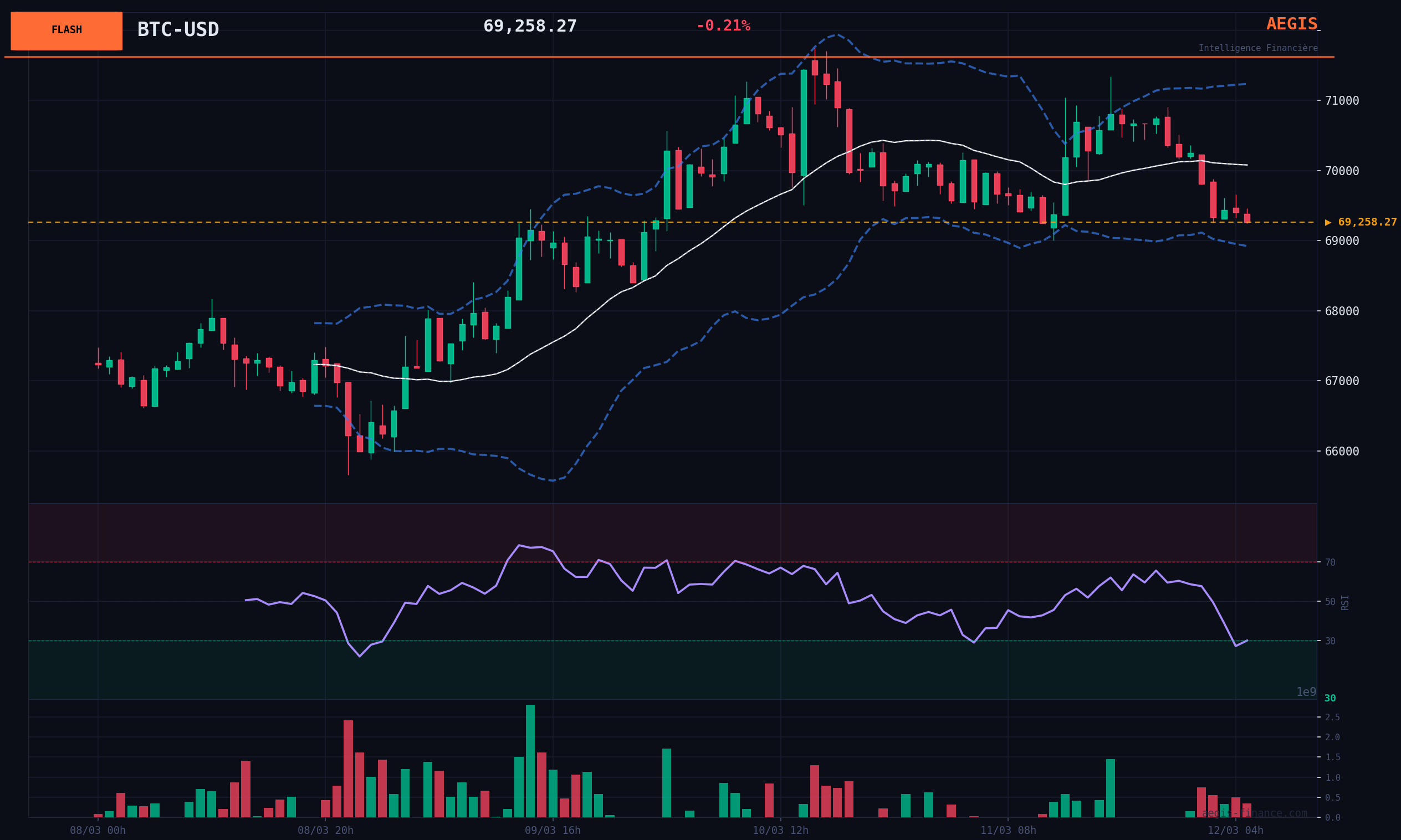Click the AEGIS logo text
Viewport: 1401px width, 840px height.
[1291, 24]
